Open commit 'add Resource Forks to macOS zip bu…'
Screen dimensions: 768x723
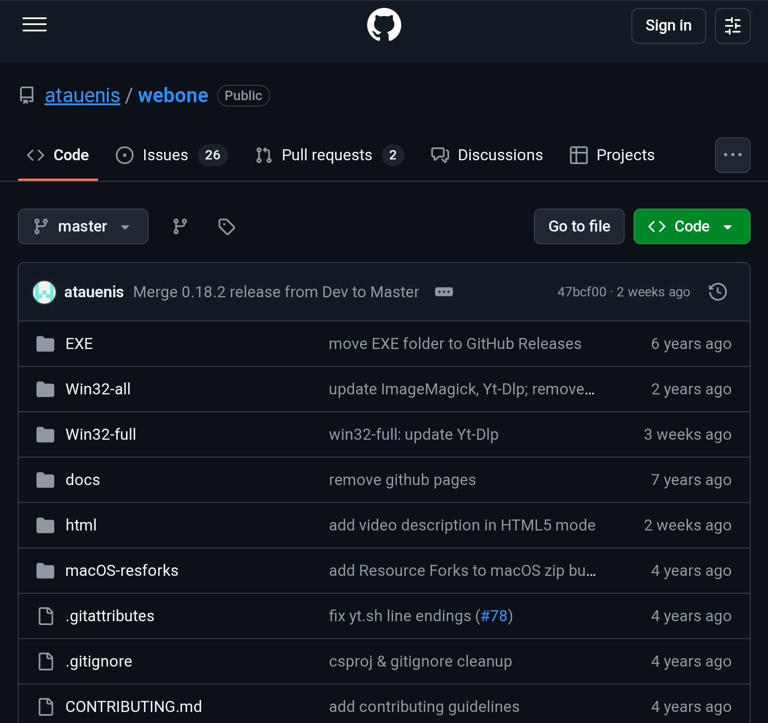point(462,571)
